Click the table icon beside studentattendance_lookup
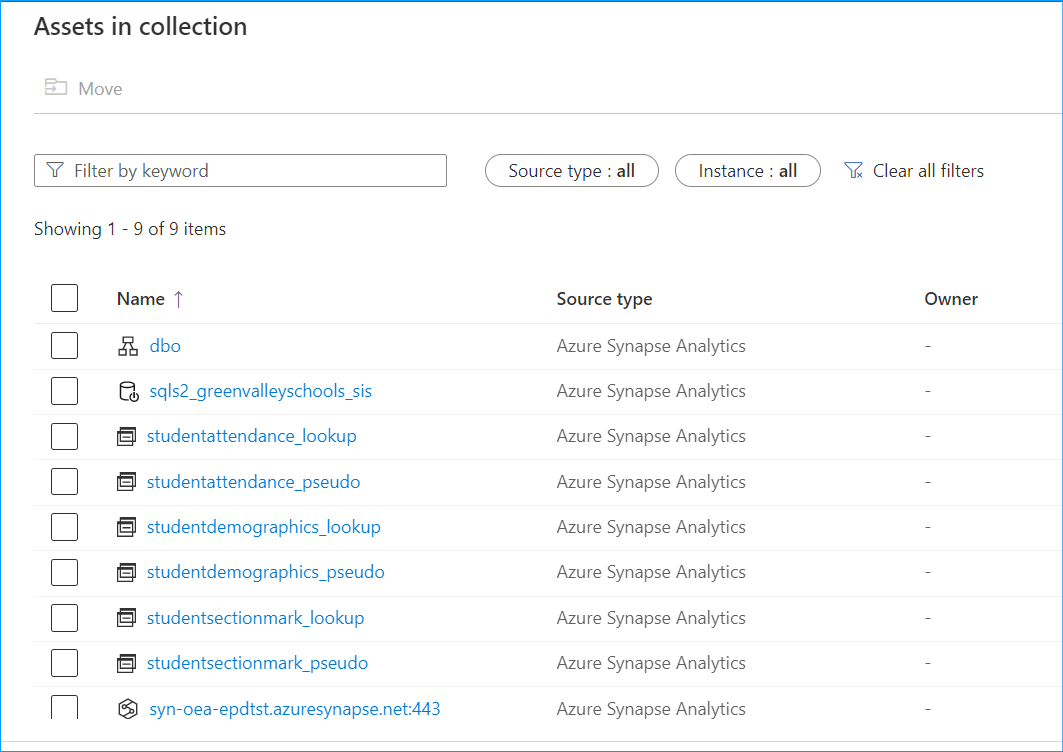Viewport: 1063px width, 752px height. 126,436
